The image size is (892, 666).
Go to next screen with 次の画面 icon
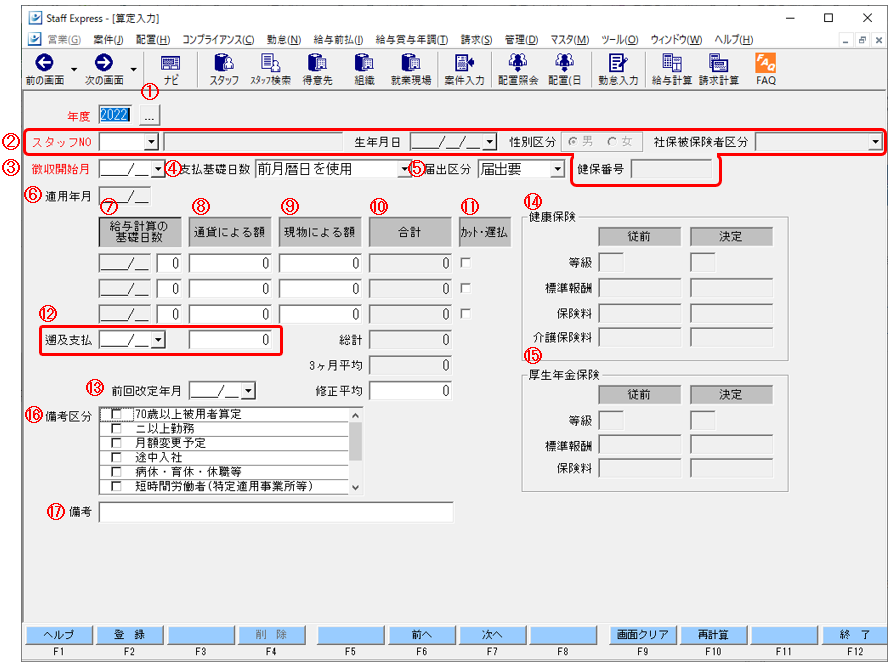(x=104, y=69)
